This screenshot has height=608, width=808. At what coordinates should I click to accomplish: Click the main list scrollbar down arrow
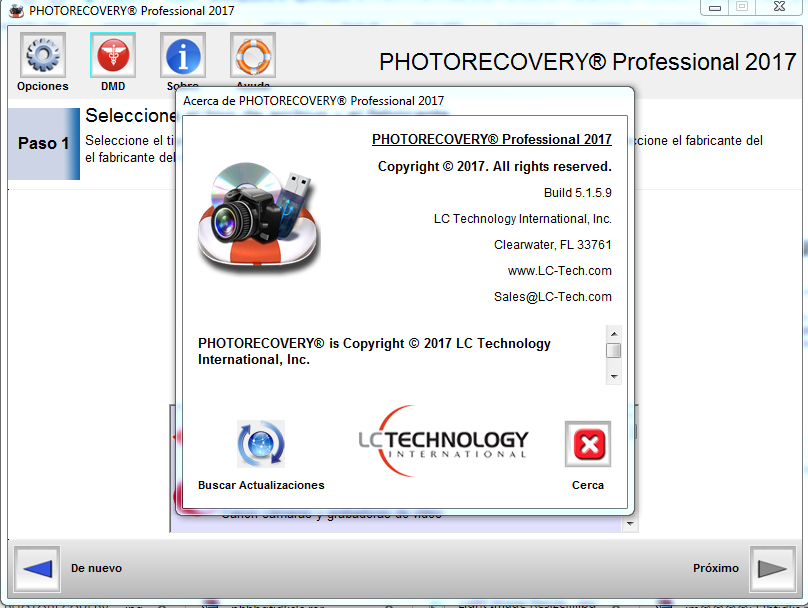pos(630,524)
